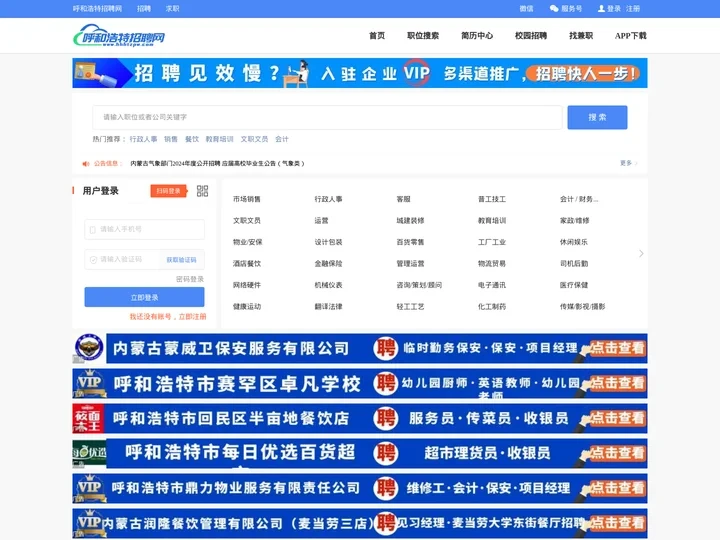Click 扫码登录 button

click(x=169, y=191)
